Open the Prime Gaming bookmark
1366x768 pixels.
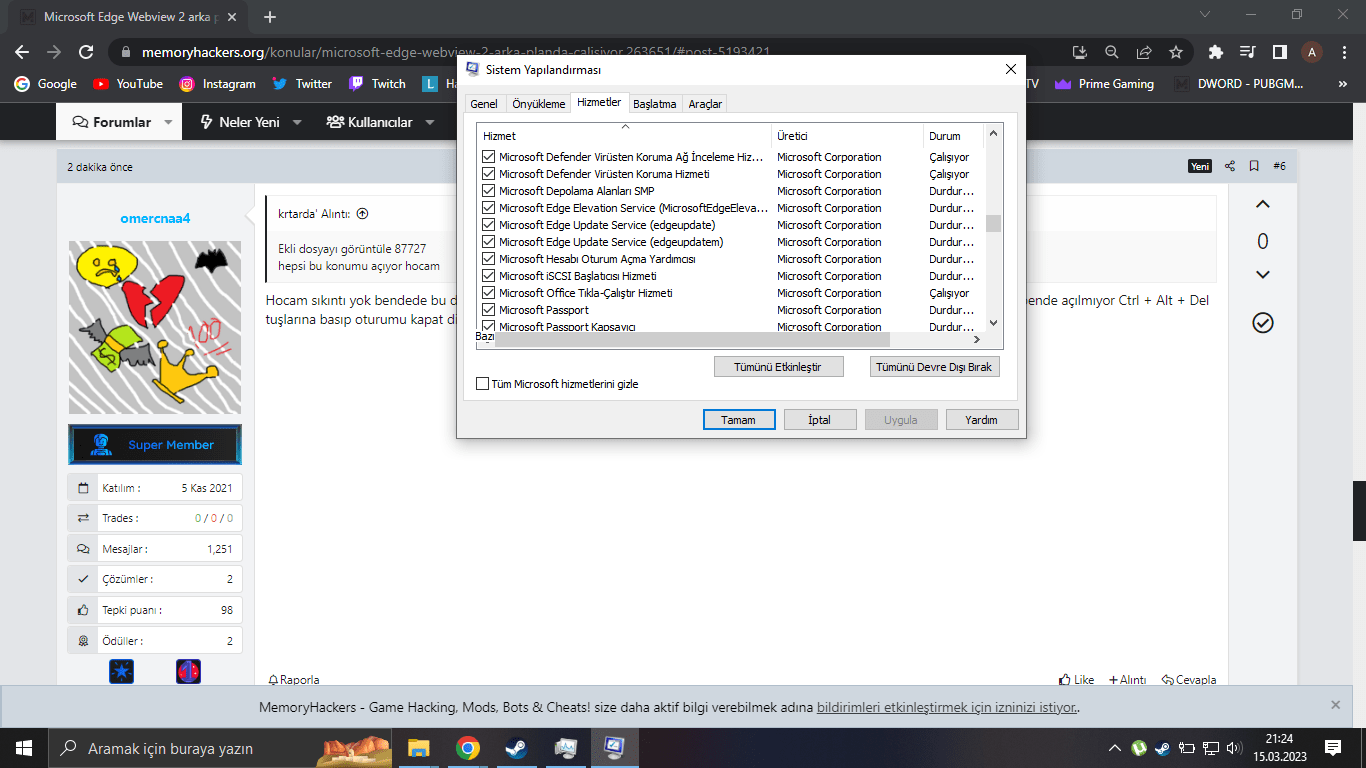[1104, 84]
